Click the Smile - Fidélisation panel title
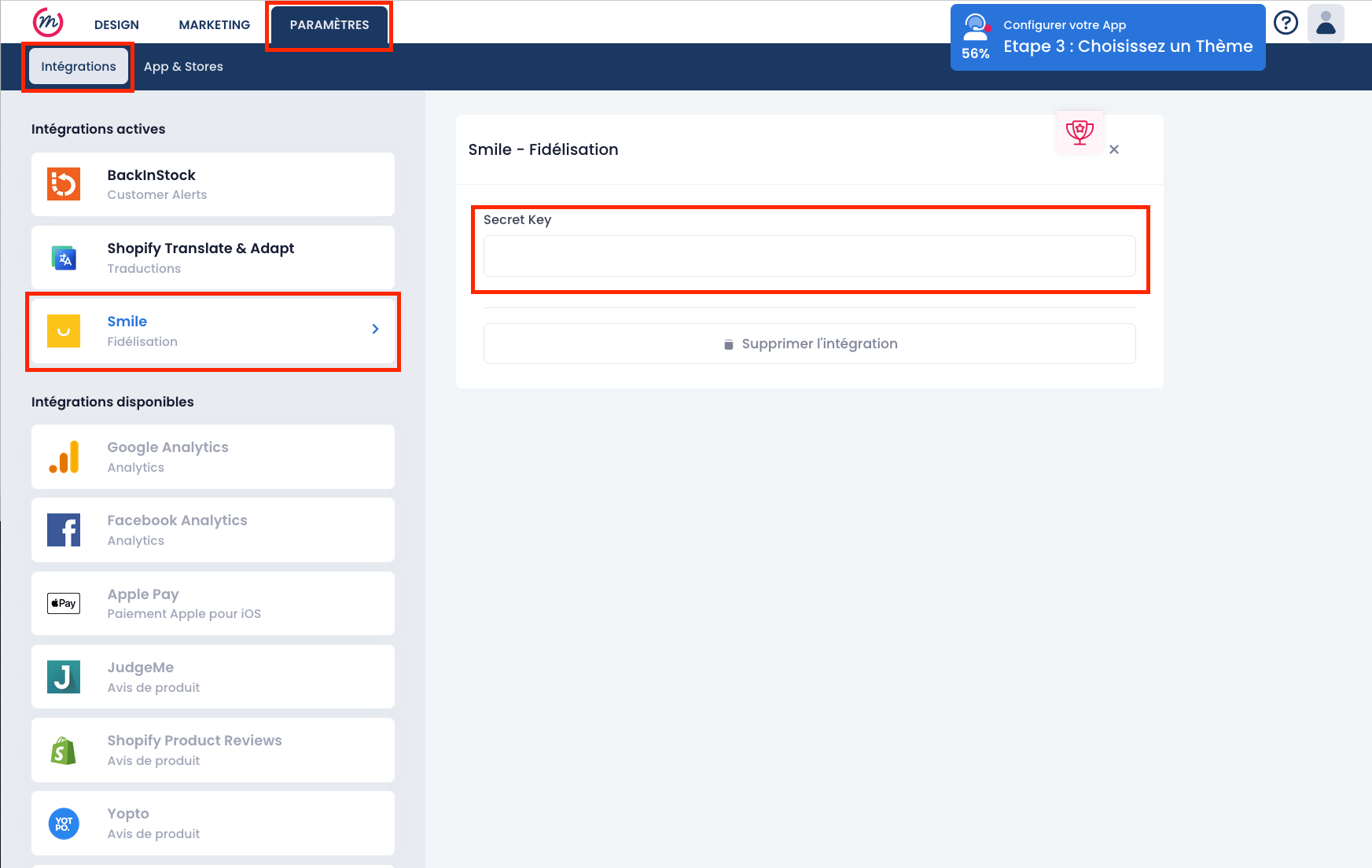The image size is (1372, 868). click(543, 149)
